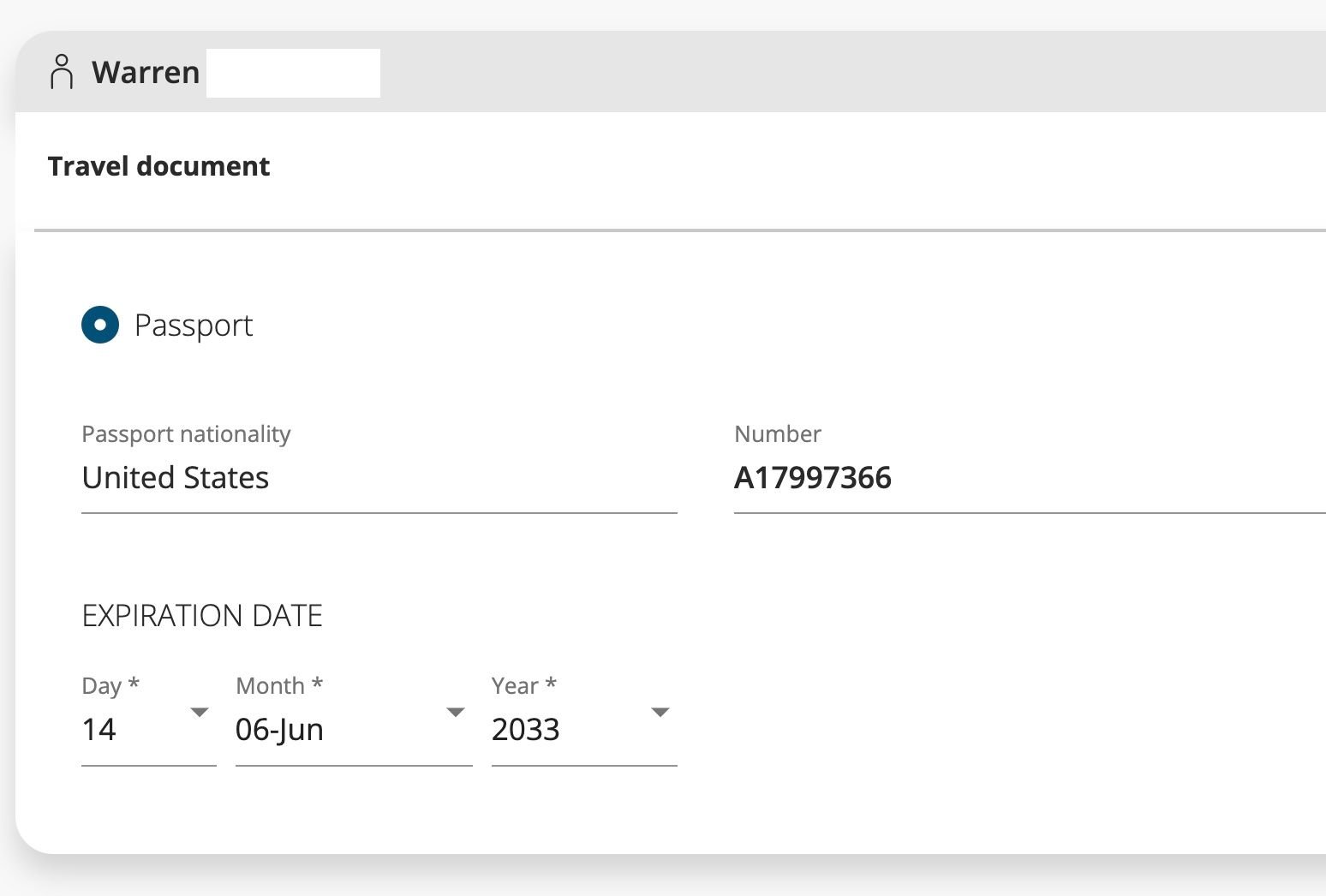Click the Warren name label
Viewport: 1326px width, 896px height.
click(x=146, y=73)
